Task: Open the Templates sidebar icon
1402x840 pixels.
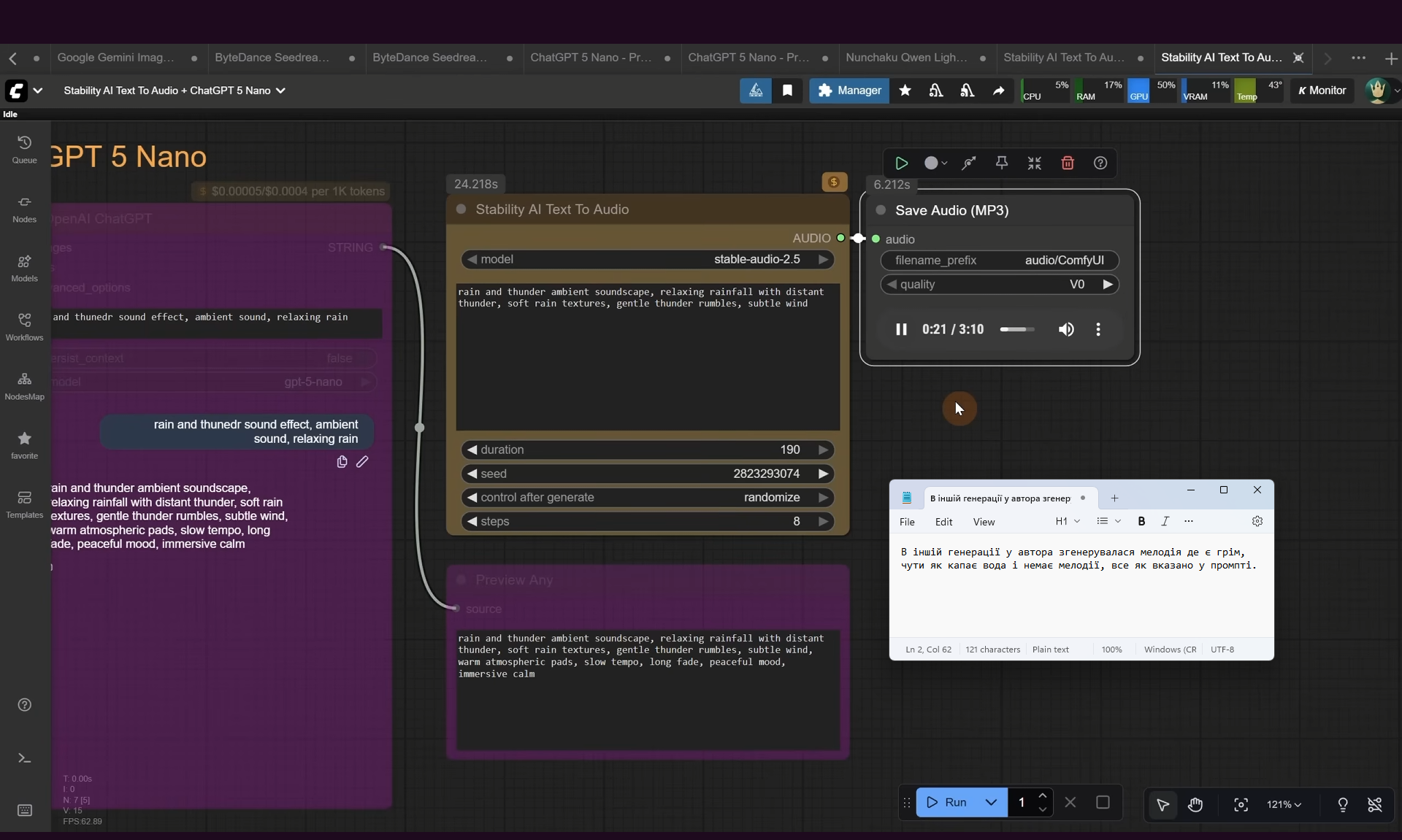Action: click(24, 504)
